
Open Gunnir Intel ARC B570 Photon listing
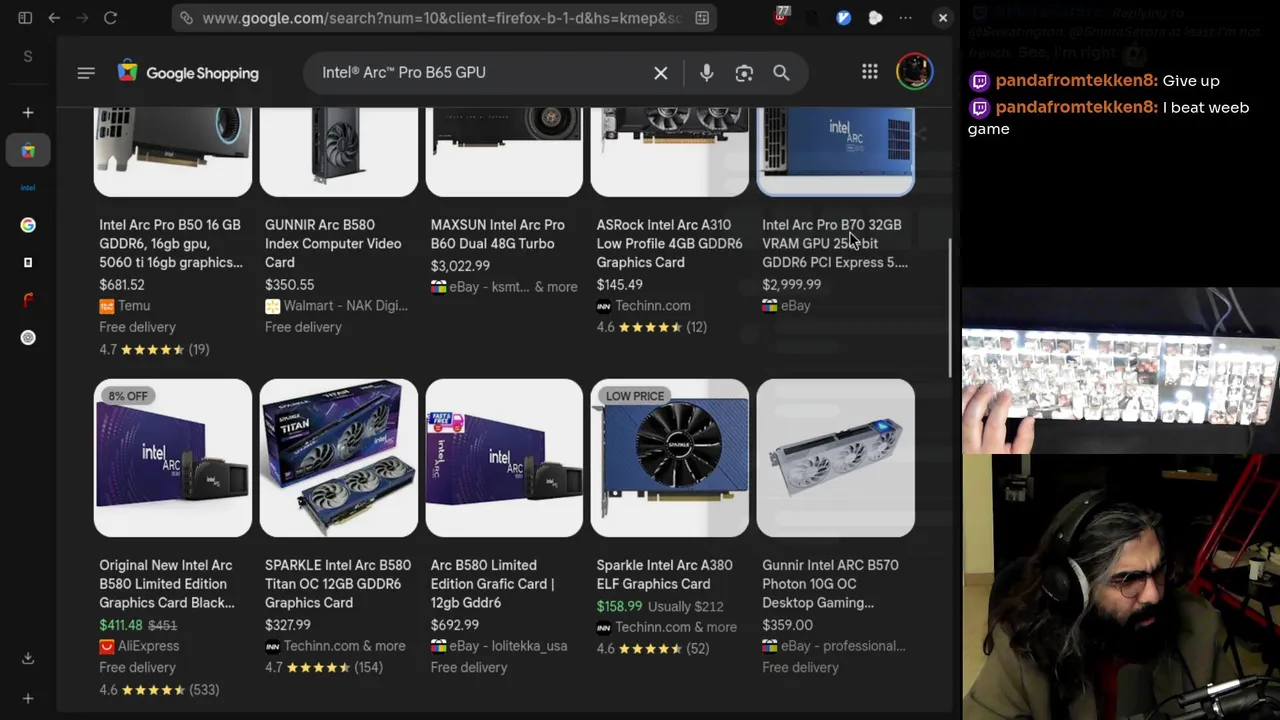[830, 584]
